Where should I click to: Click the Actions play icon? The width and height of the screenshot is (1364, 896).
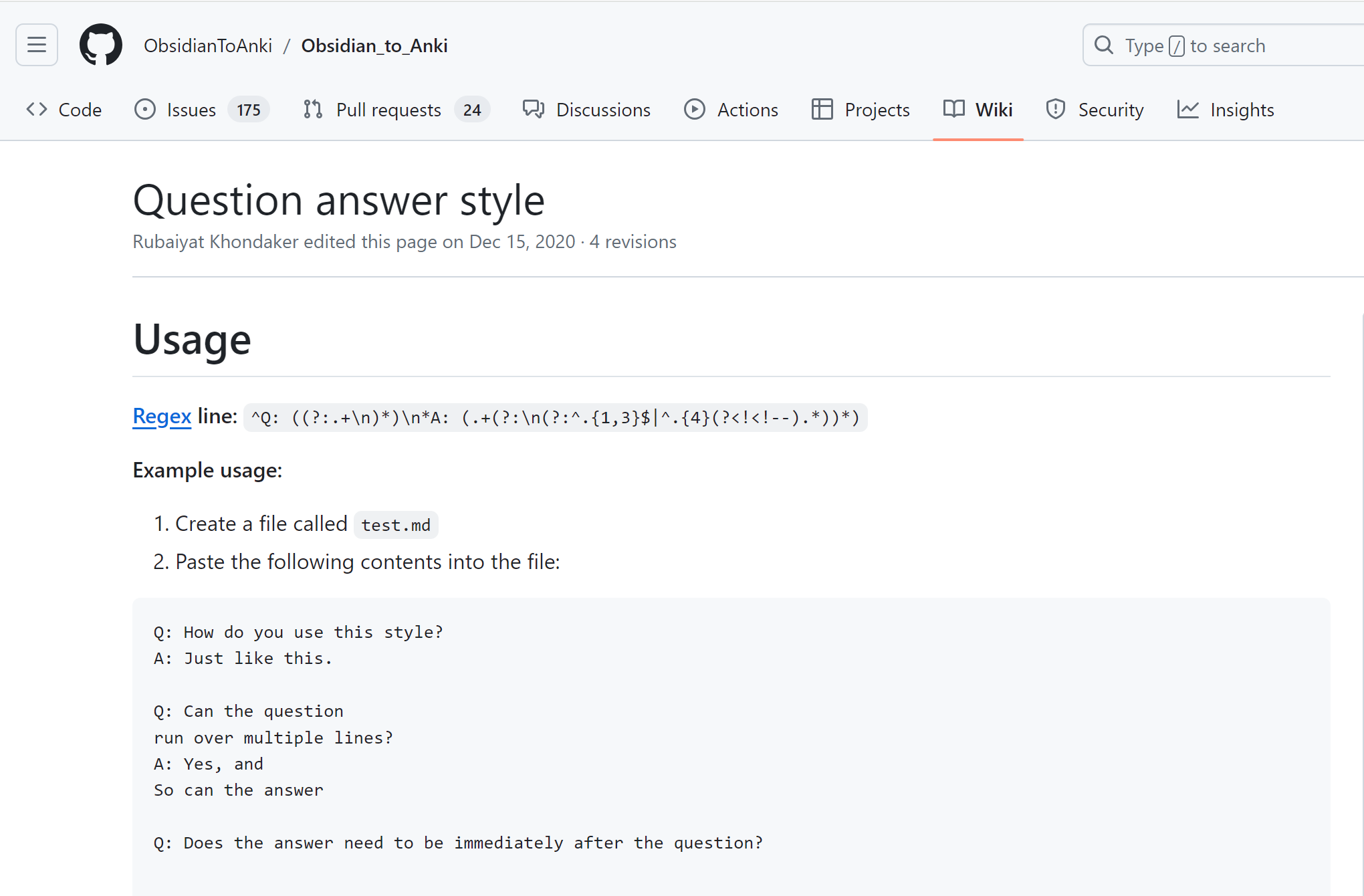point(694,110)
